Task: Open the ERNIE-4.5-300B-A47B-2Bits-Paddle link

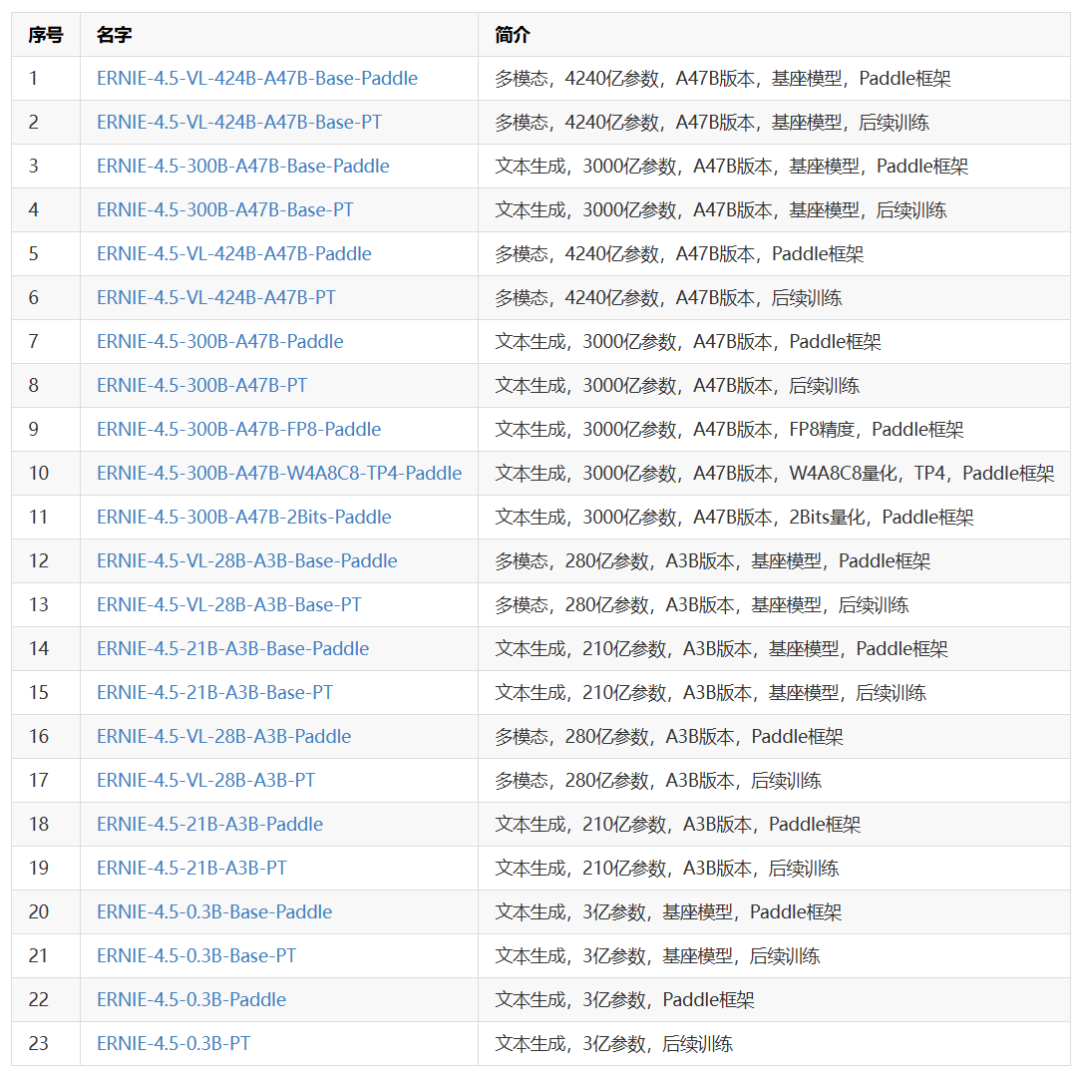Action: (x=244, y=517)
